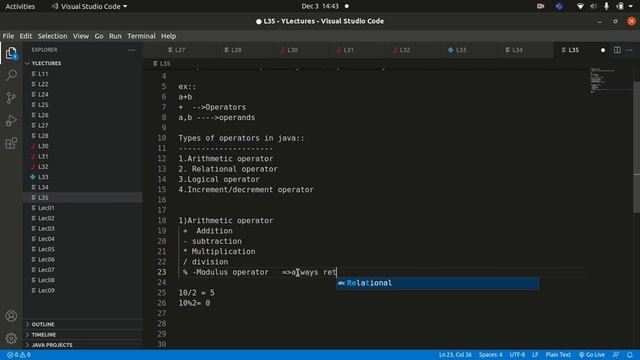Switch to the L27 editor tab

[x=177, y=50]
